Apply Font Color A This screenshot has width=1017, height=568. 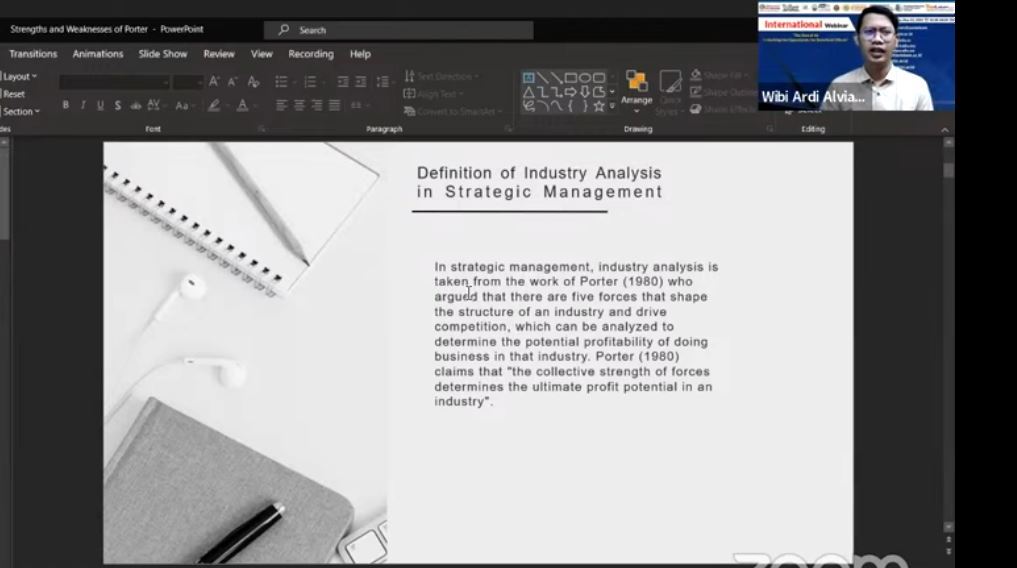(x=245, y=105)
